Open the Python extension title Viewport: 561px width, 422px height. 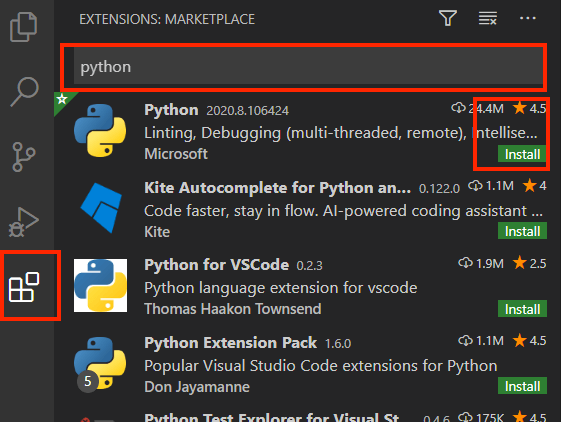click(x=171, y=110)
